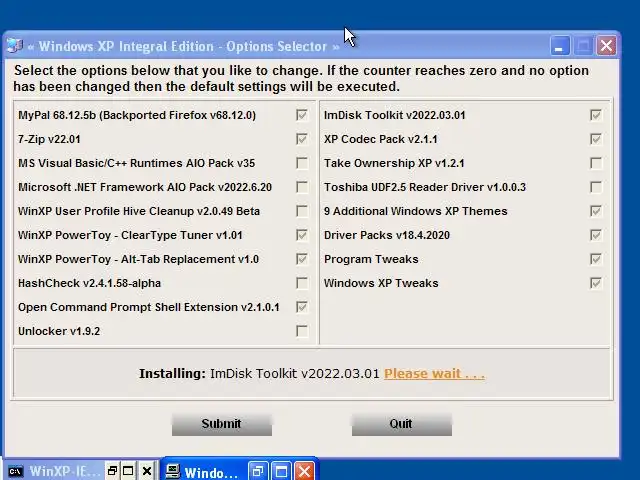The height and width of the screenshot is (480, 640).
Task: Click the 'MyPal 68.12.5b (Backported Firefox v68.12.0)' label
Action: pyautogui.click(x=137, y=115)
